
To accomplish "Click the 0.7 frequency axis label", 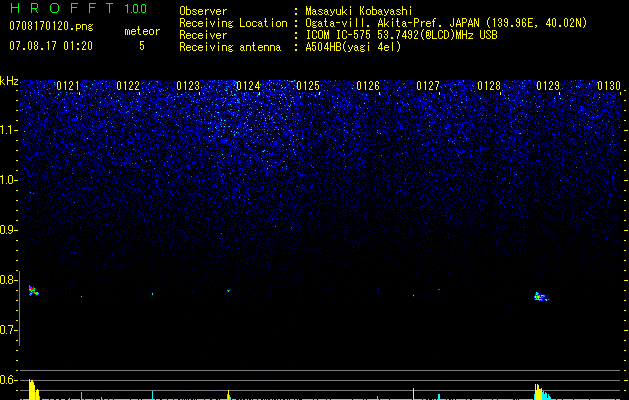I will 9,330.
